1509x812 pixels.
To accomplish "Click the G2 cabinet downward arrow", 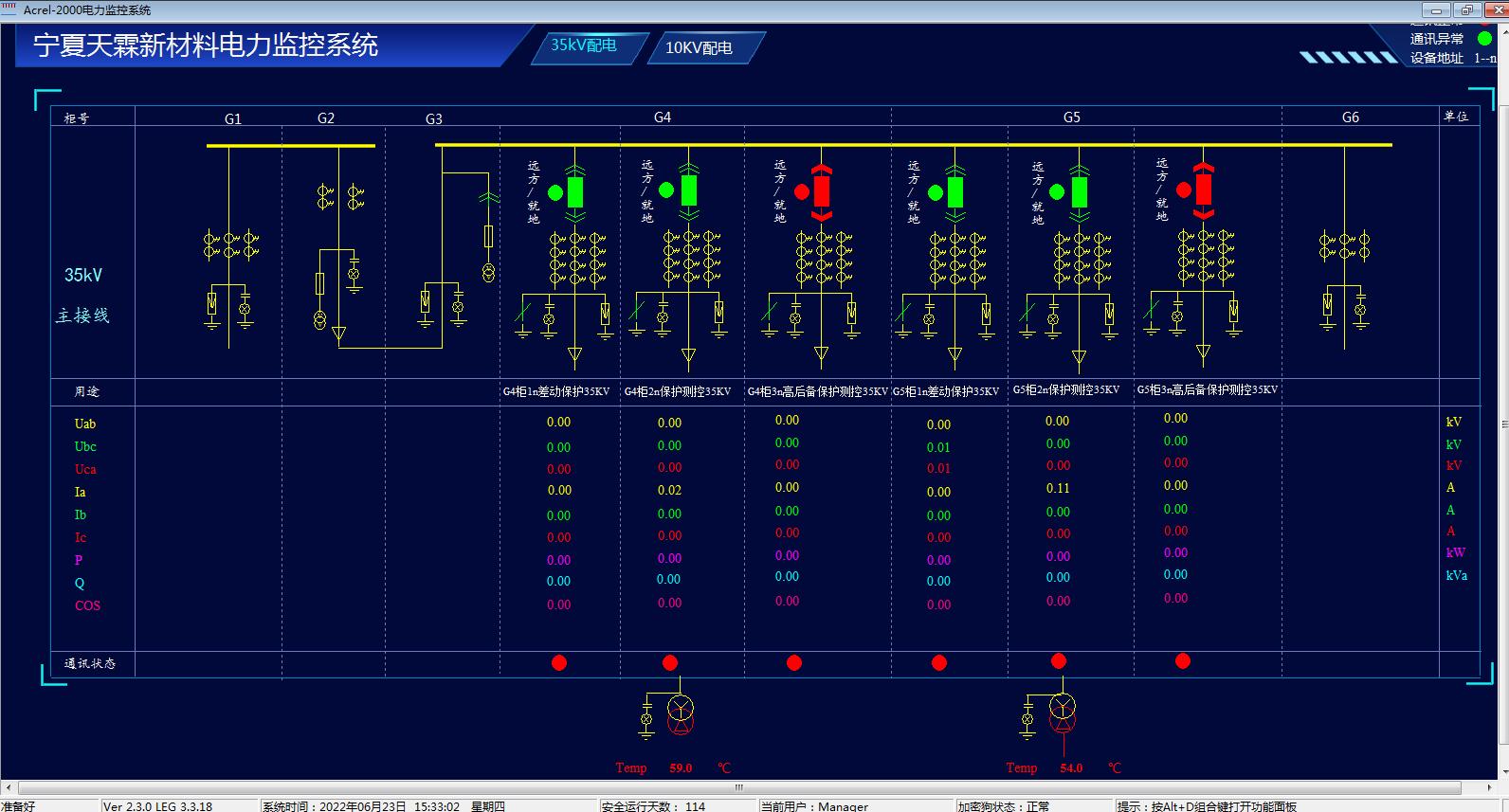I will 338,334.
